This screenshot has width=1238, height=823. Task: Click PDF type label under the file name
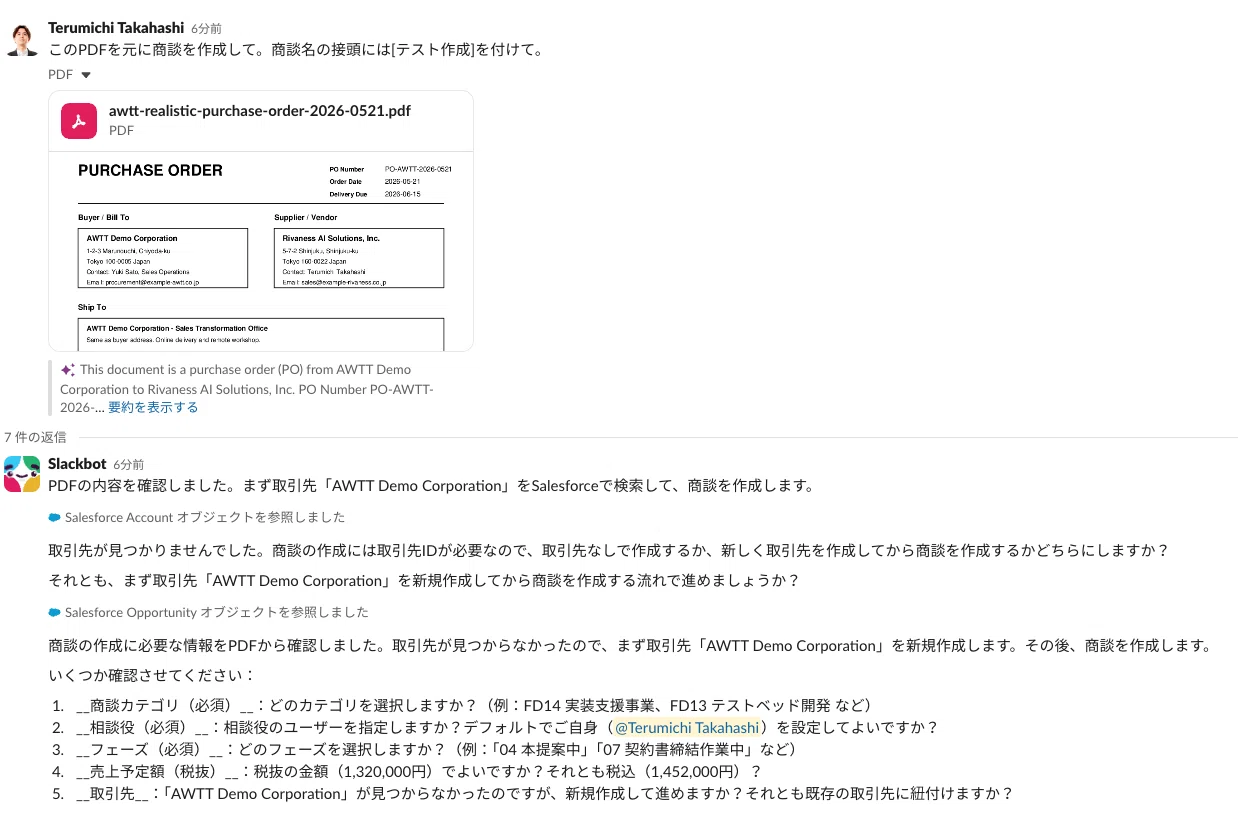pos(121,130)
